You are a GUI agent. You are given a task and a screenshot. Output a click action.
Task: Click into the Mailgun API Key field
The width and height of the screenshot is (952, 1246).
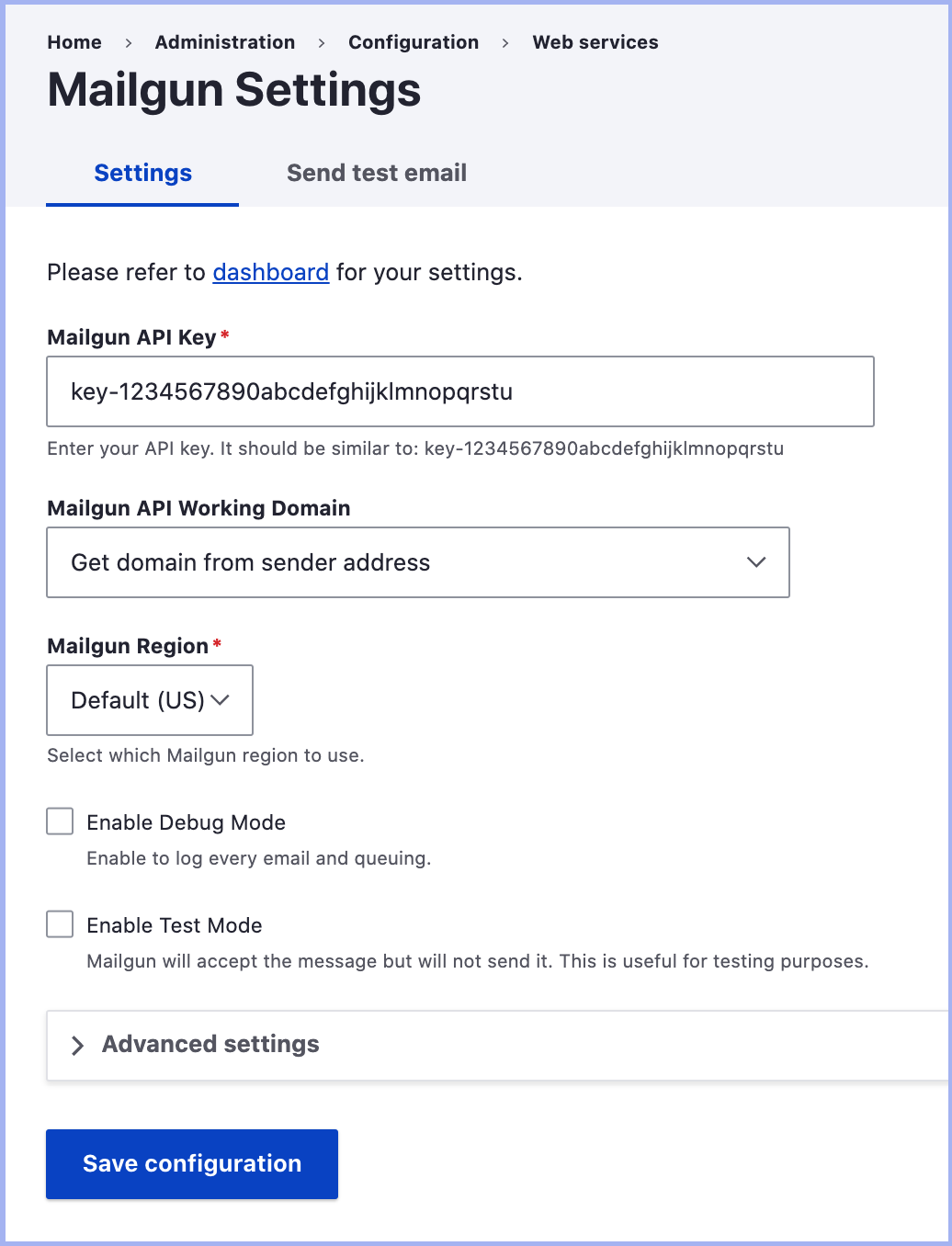pos(459,391)
